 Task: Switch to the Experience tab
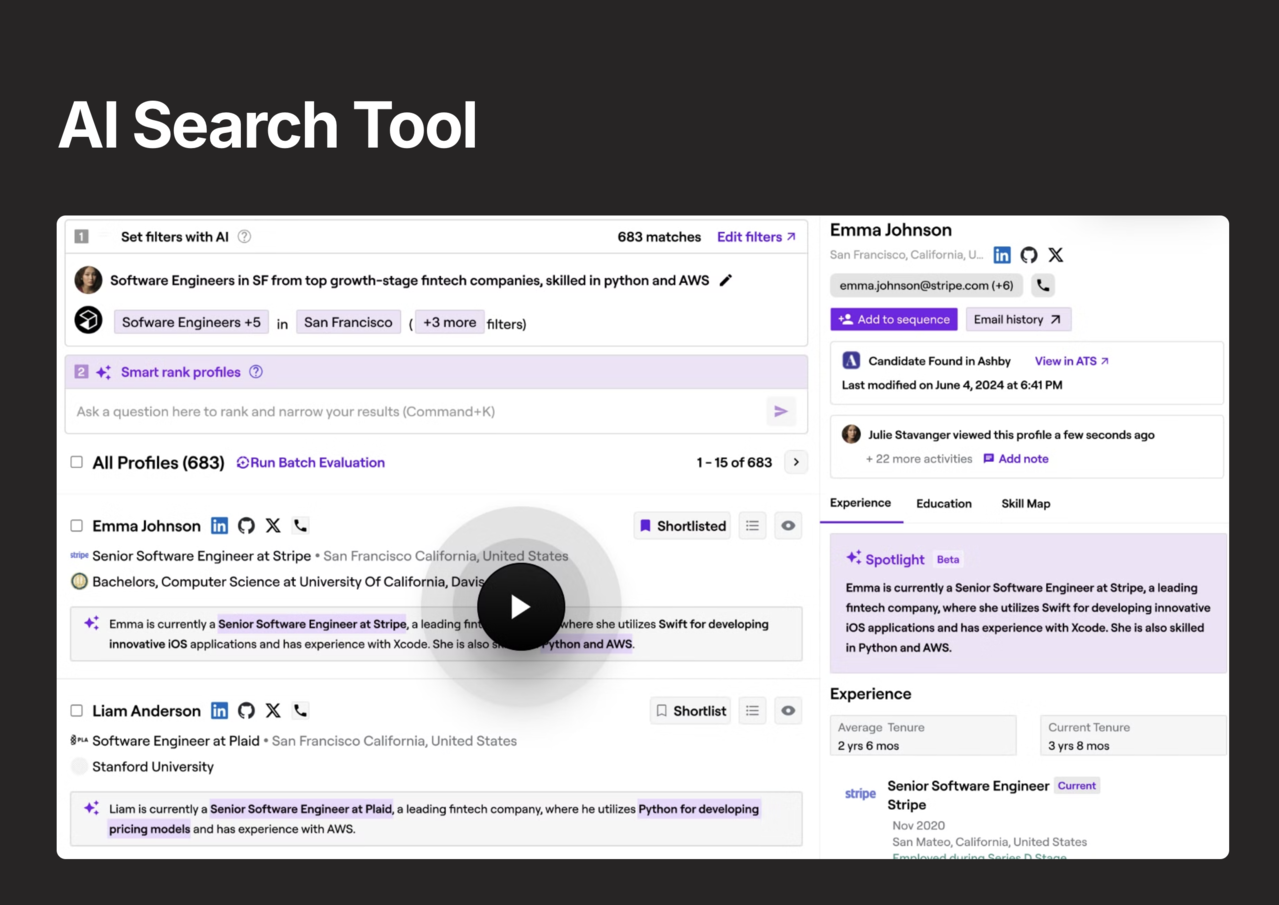point(860,503)
